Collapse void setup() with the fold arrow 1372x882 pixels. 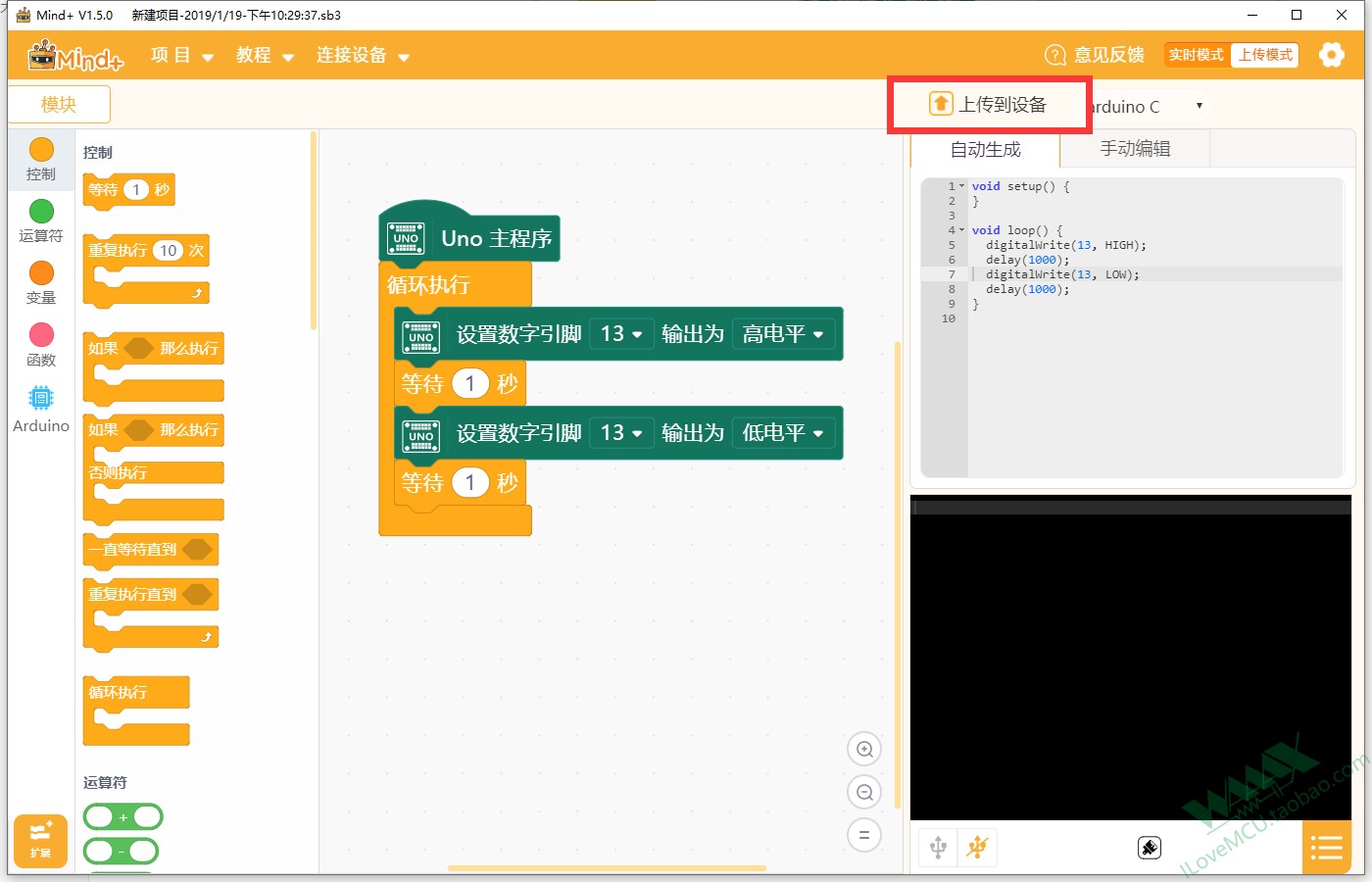coord(962,186)
